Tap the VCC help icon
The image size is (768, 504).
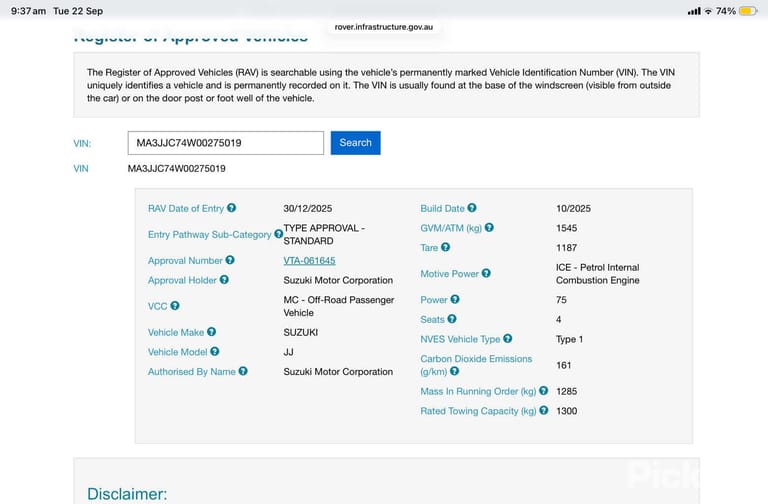coord(175,305)
